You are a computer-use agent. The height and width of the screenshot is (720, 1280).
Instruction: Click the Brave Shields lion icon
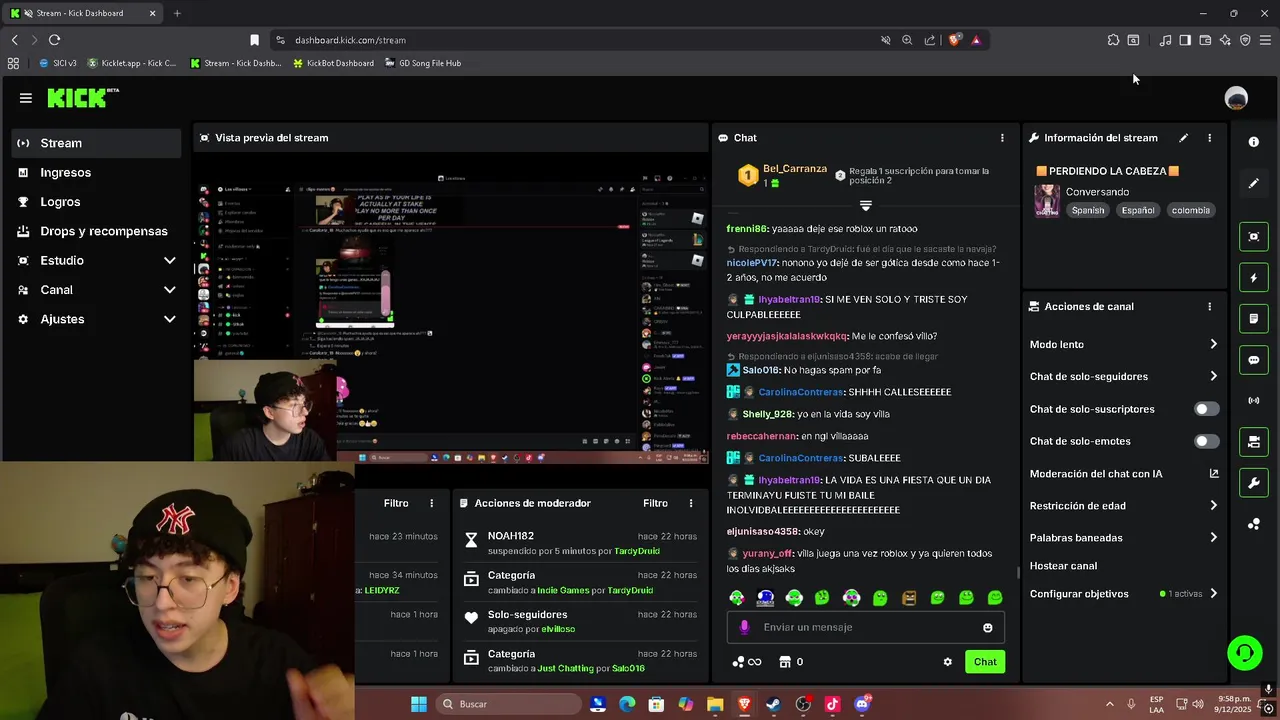[954, 40]
